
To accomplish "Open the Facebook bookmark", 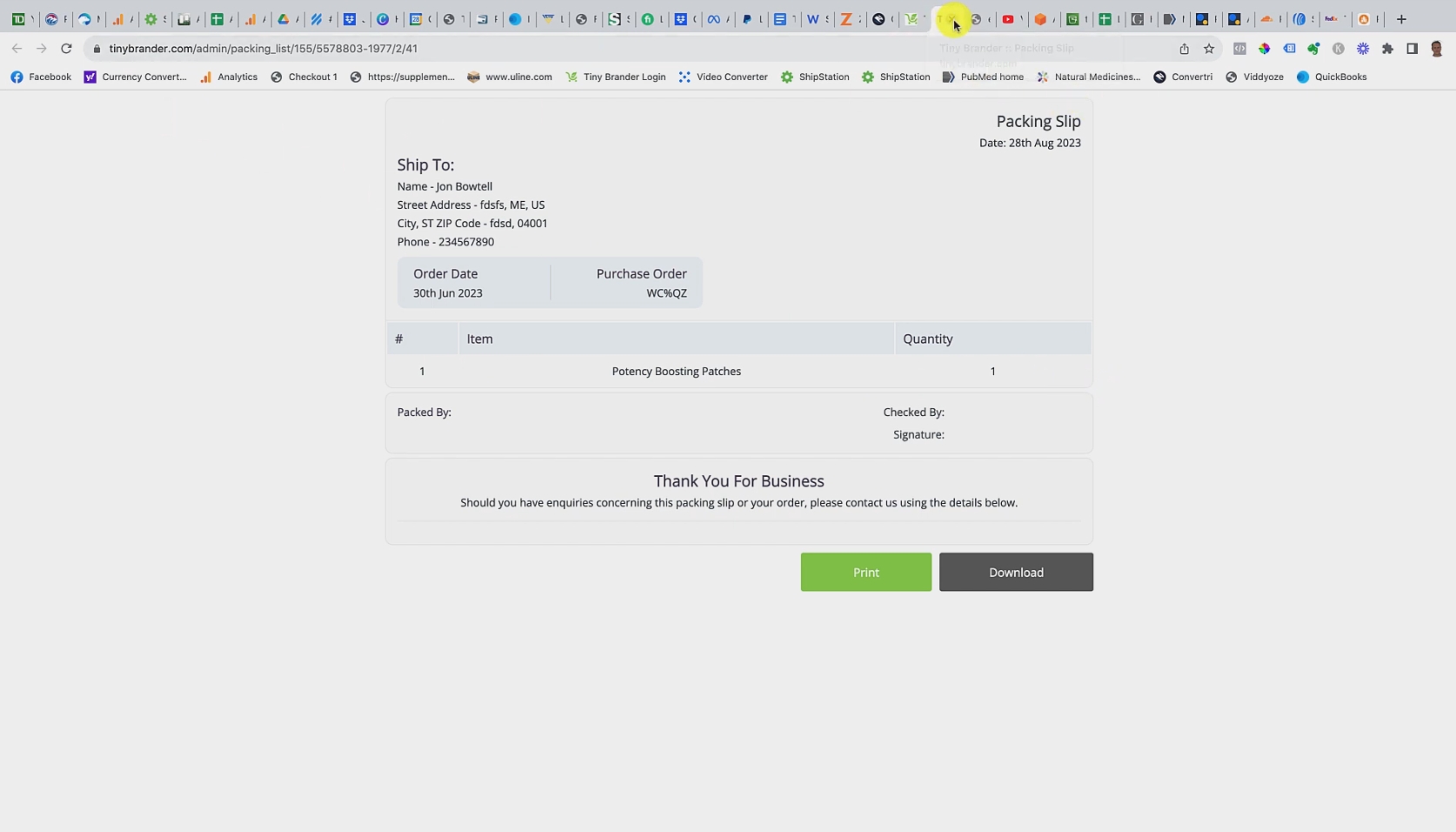I will 41,77.
